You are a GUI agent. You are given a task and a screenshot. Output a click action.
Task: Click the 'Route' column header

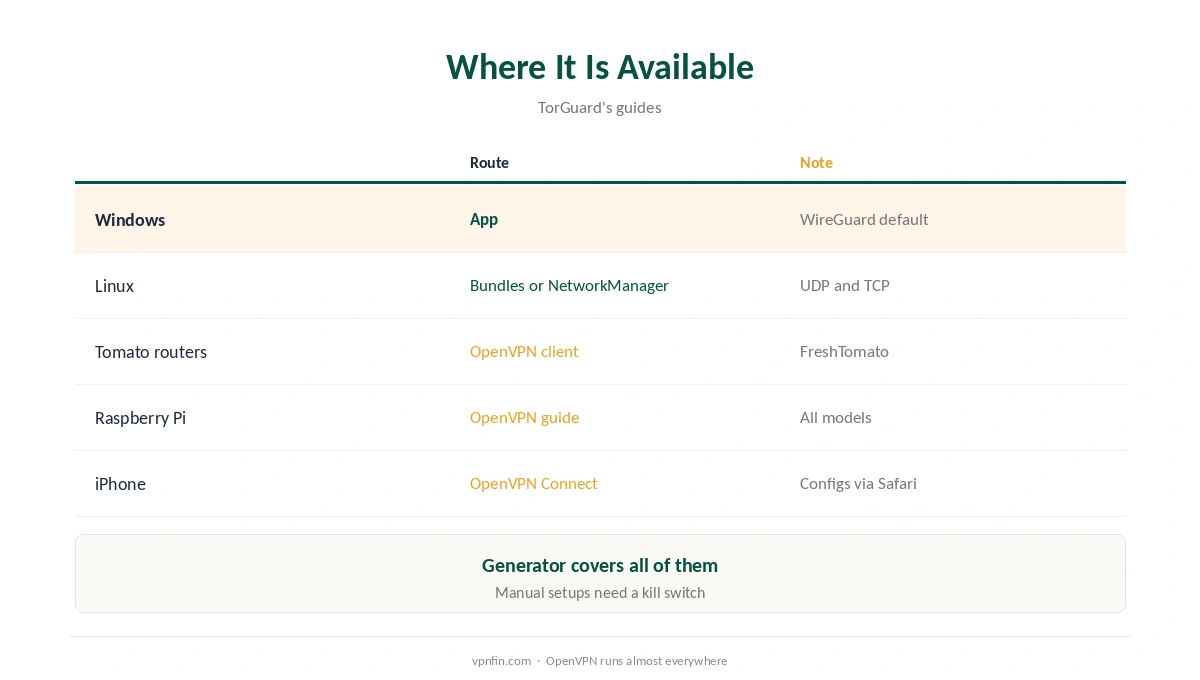[489, 162]
